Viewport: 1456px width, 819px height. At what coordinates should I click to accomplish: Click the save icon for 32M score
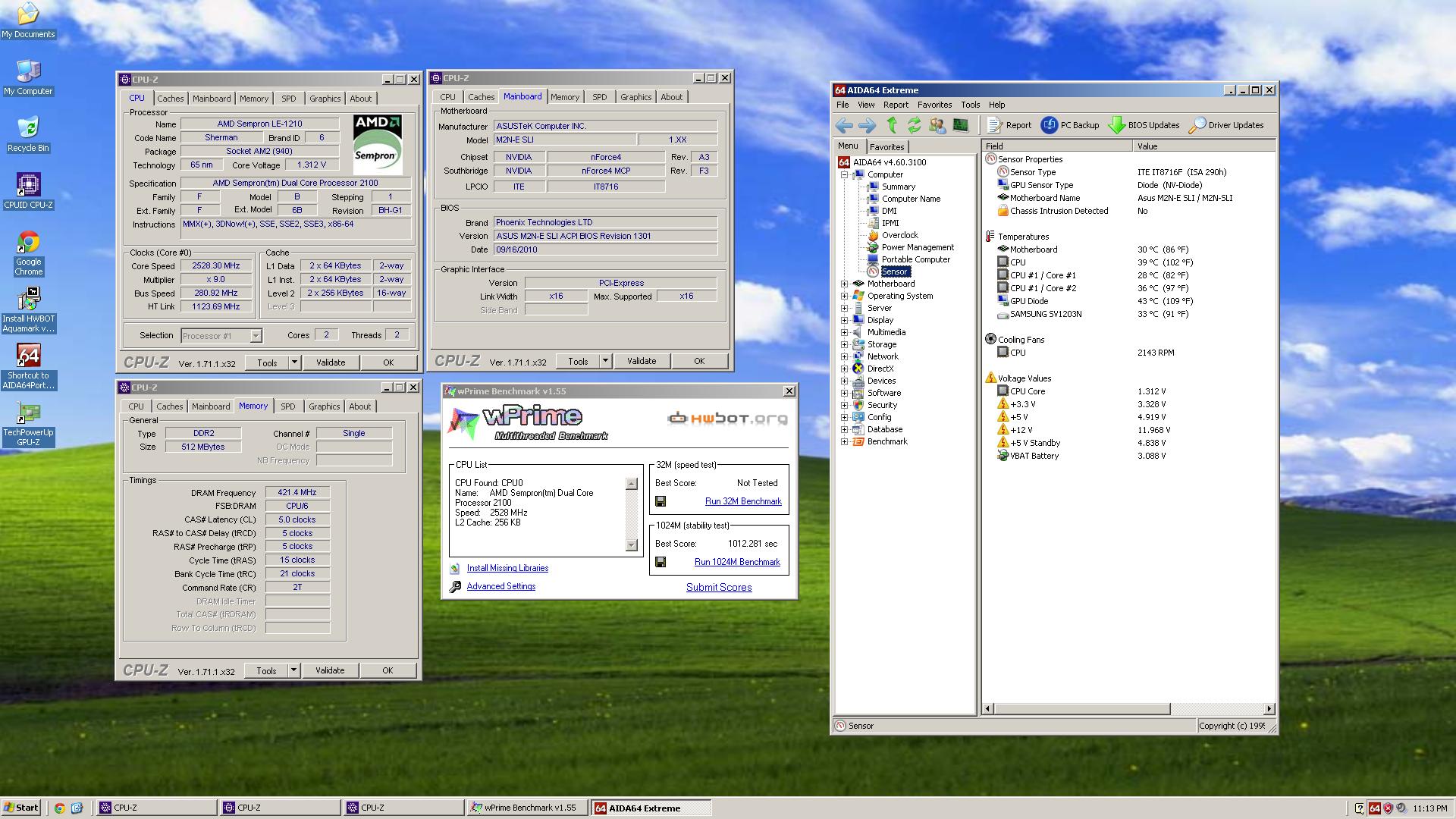click(661, 501)
